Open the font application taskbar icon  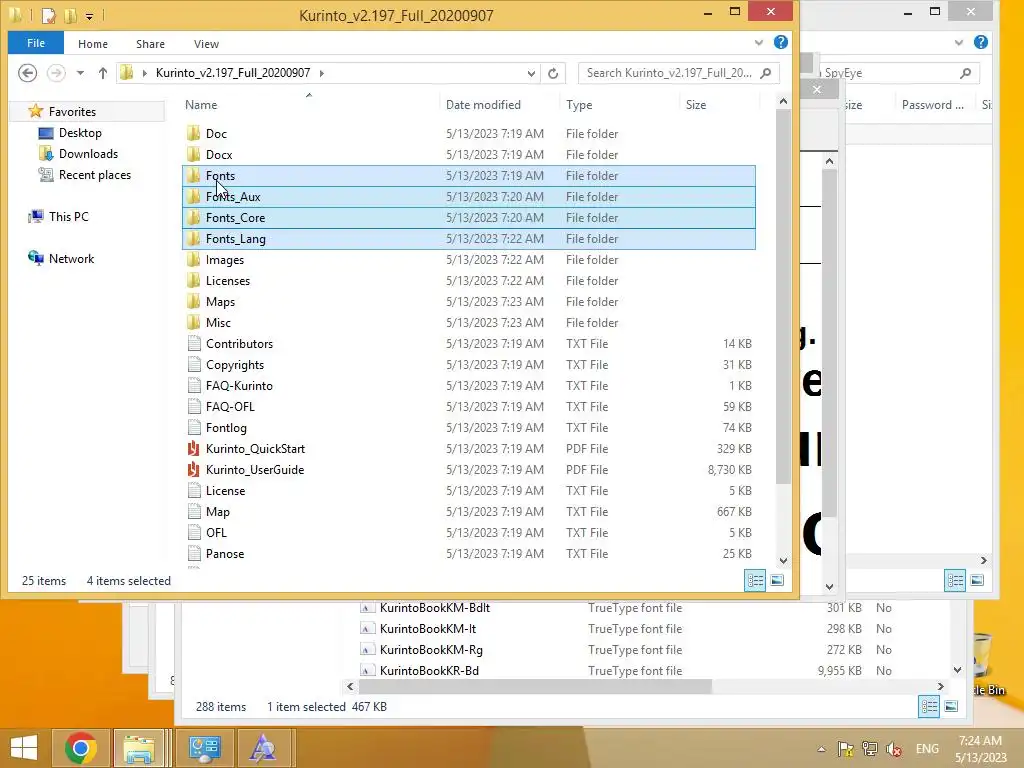(x=263, y=747)
